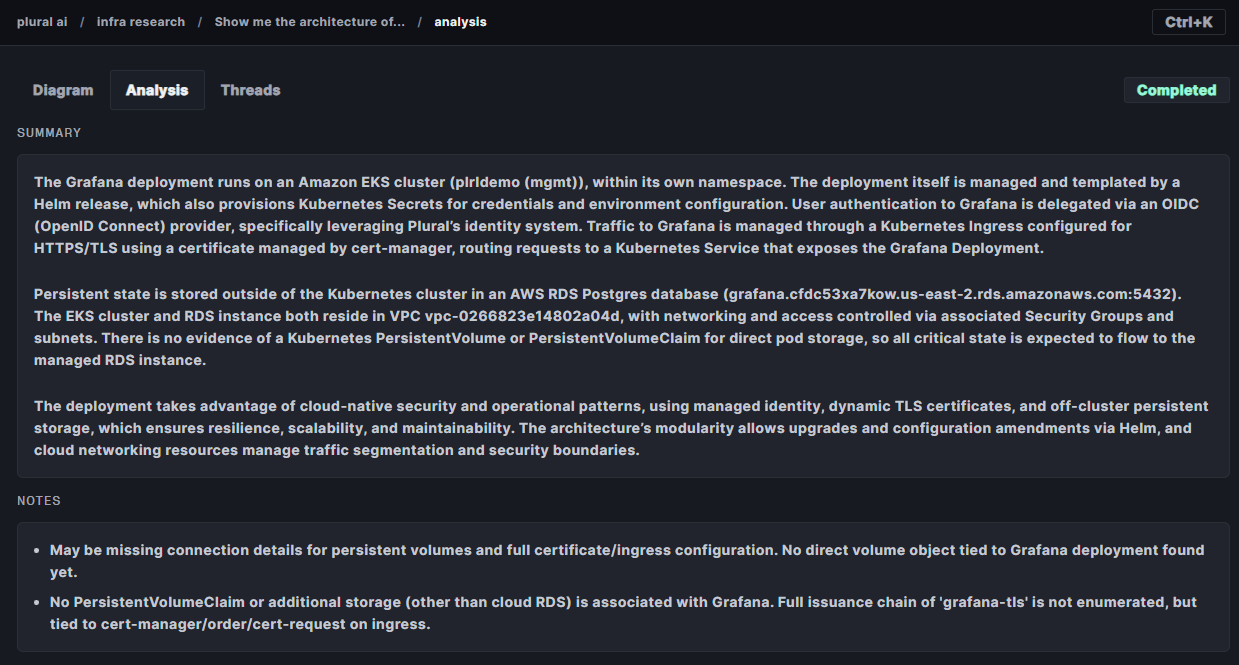Click the 'plrldemo (mgmt)' cluster name
The height and width of the screenshot is (665, 1239).
tap(534, 182)
